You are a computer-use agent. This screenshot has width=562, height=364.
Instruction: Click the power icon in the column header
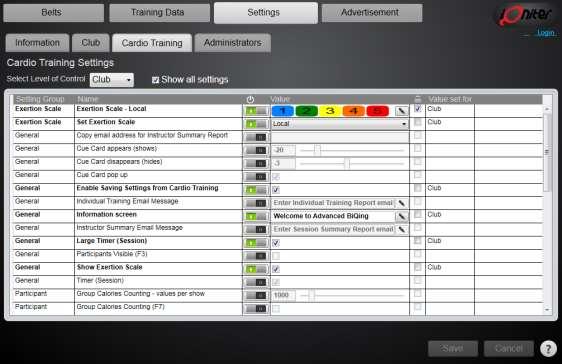click(x=250, y=99)
